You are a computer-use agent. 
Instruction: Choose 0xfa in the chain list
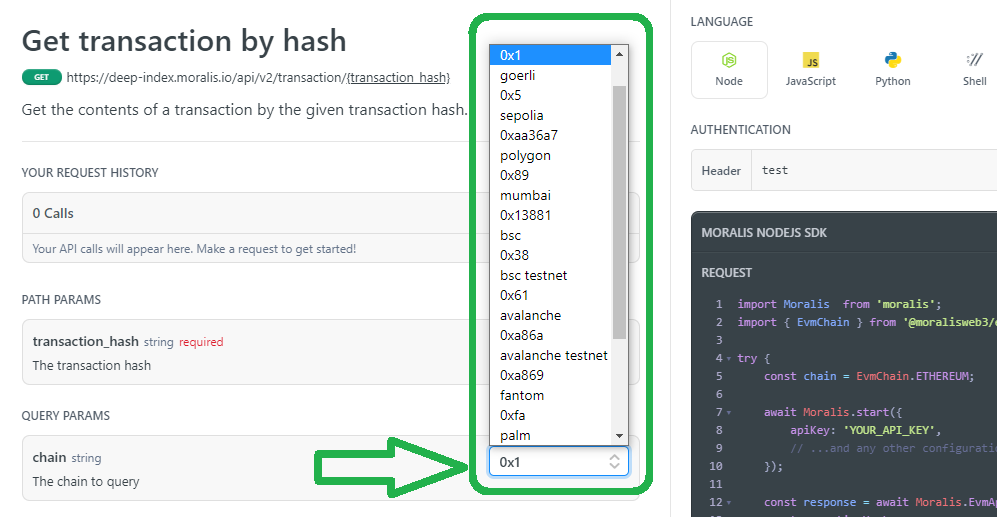click(x=550, y=415)
